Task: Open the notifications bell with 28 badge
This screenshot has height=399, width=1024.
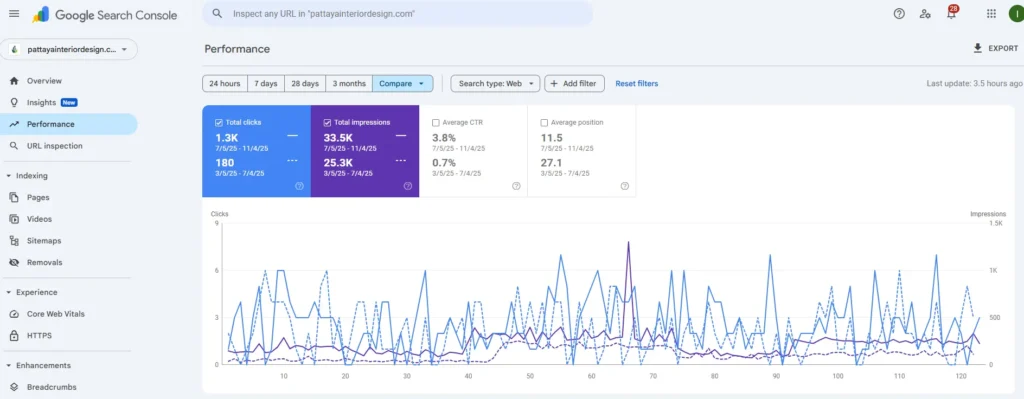Action: click(x=952, y=13)
